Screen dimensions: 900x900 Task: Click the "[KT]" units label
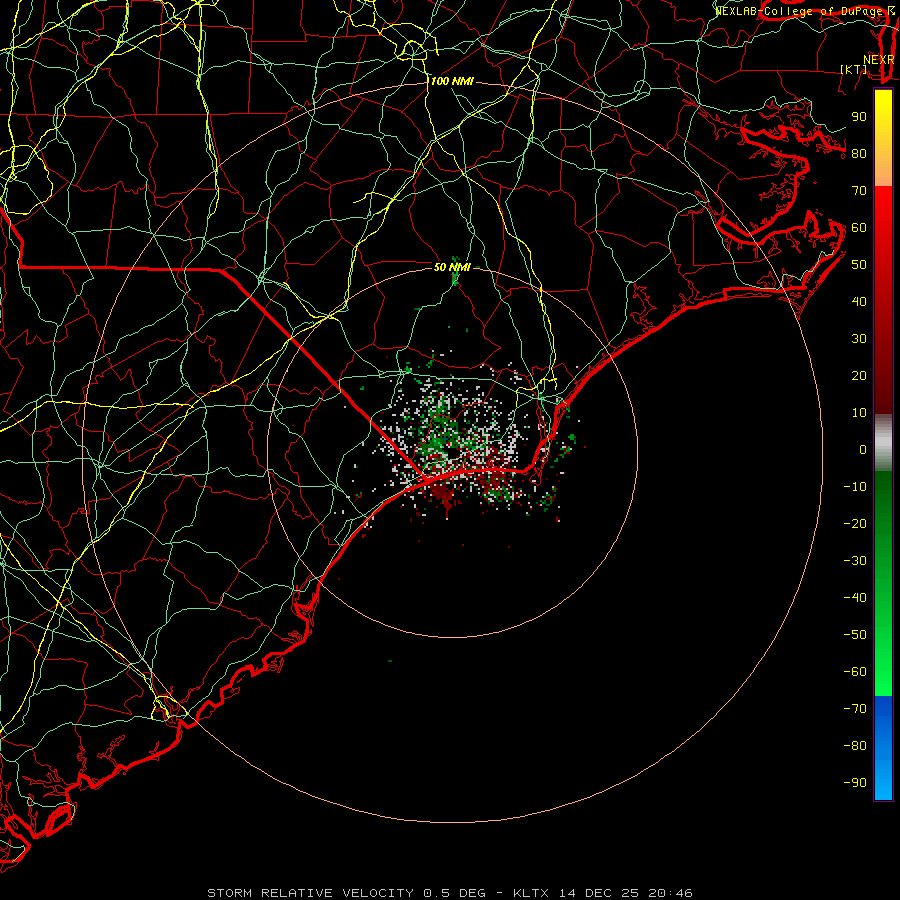[854, 69]
